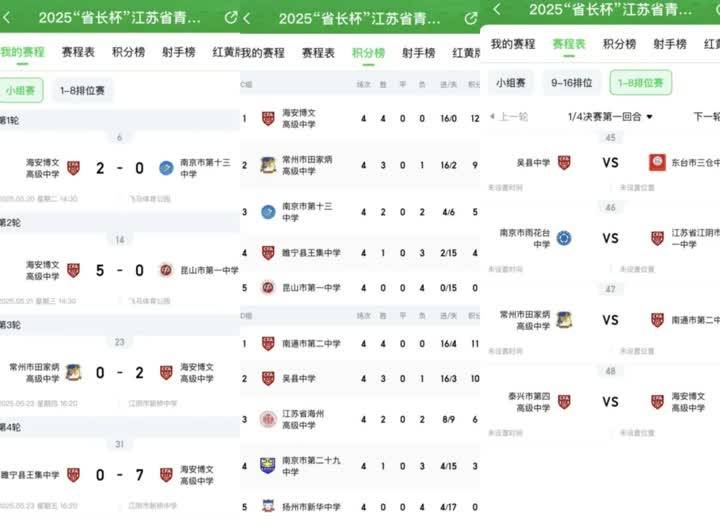
Task: Select the 9-16排位 filter in right panel
Action: tap(571, 83)
